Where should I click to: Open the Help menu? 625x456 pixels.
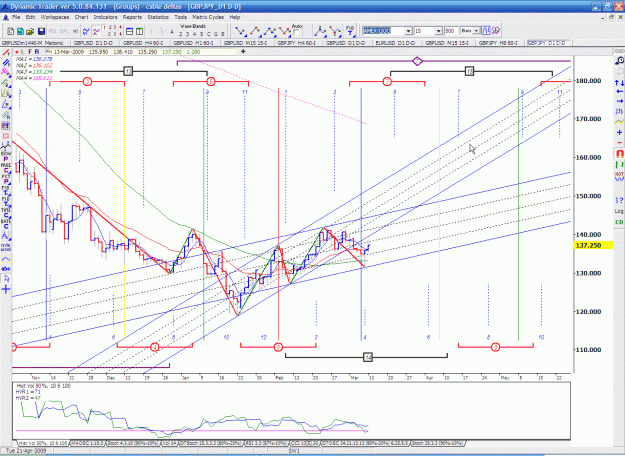click(x=235, y=17)
